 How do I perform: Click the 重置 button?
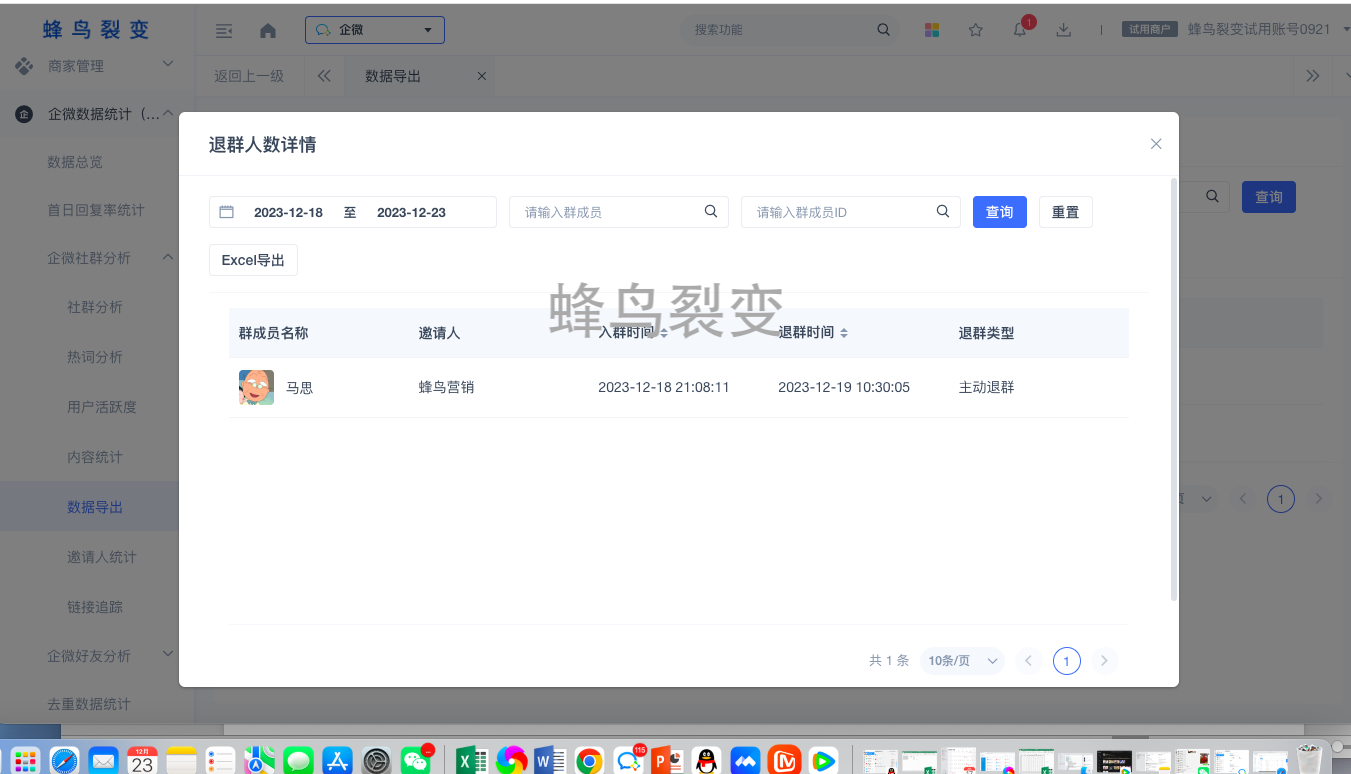coord(1065,212)
